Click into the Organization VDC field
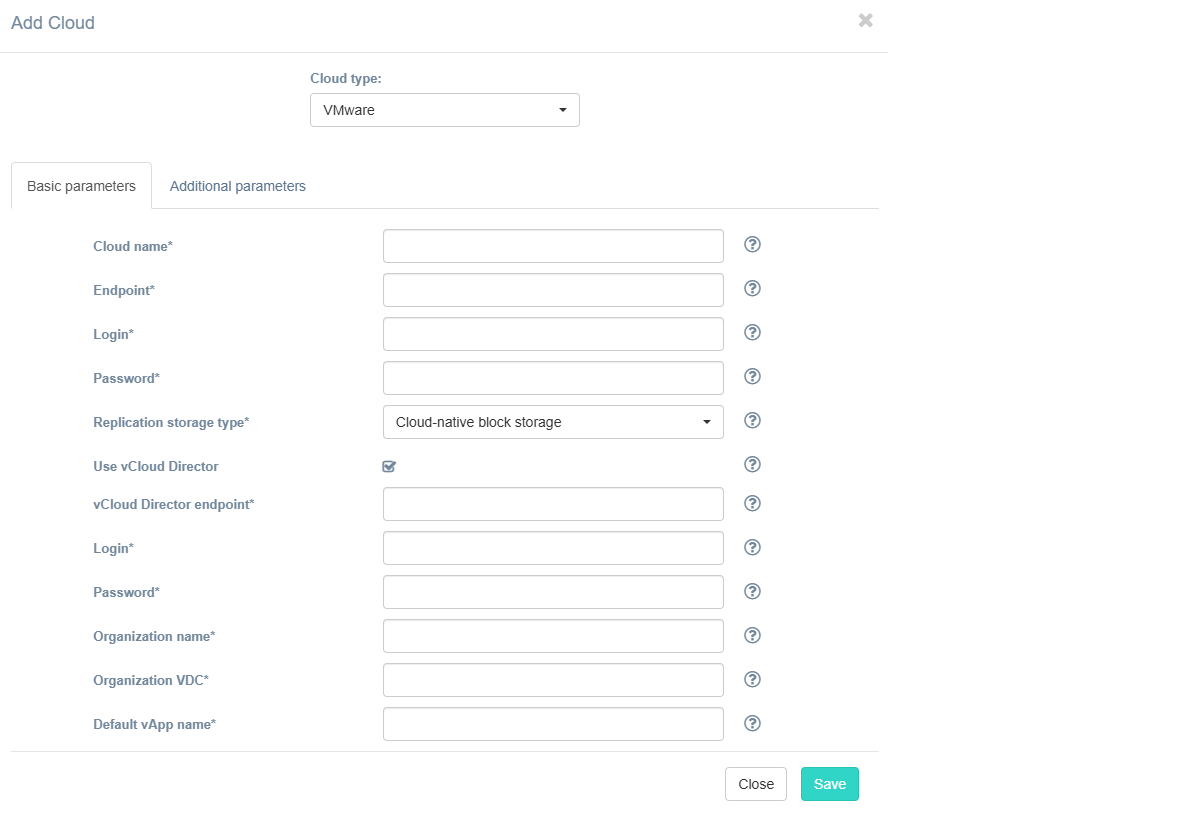Image resolution: width=1200 pixels, height=830 pixels. (x=552, y=680)
